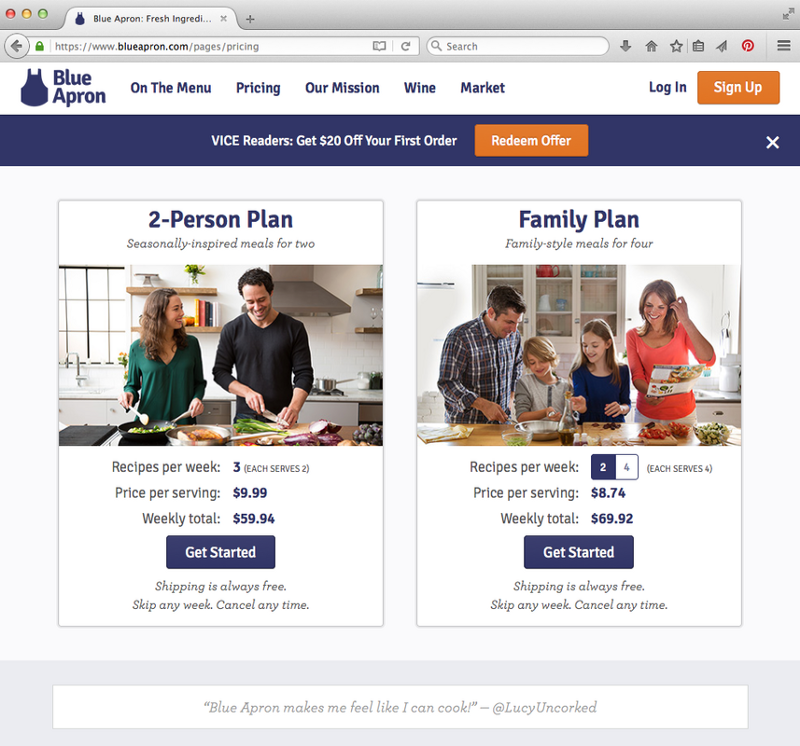Go to browser home icon
Image resolution: width=800 pixels, height=746 pixels.
coord(651,46)
